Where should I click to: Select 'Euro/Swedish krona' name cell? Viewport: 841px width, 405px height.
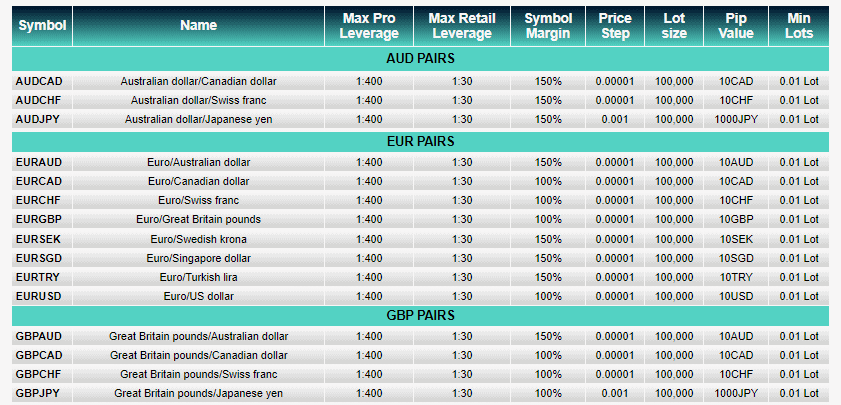pos(198,239)
